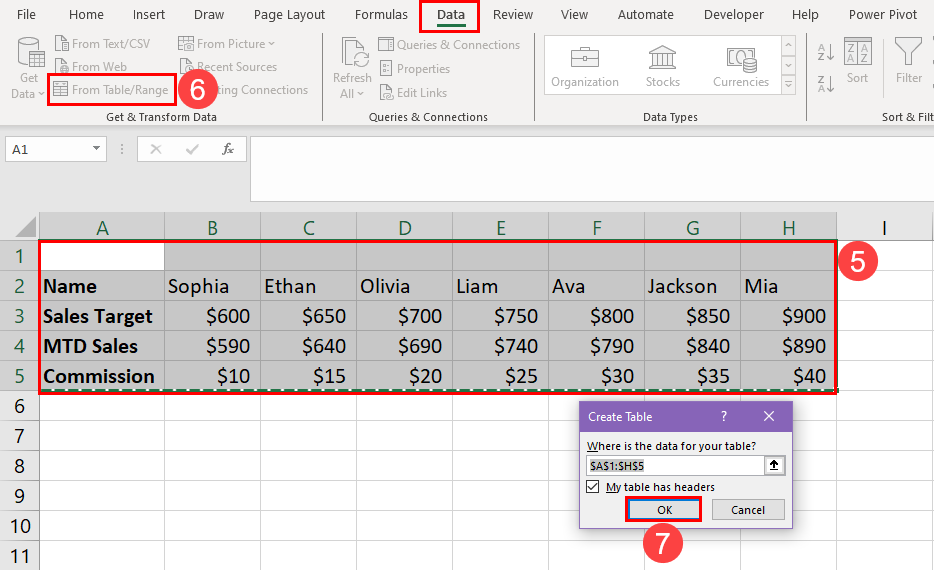
Task: Select the Organization data type
Action: [x=584, y=66]
